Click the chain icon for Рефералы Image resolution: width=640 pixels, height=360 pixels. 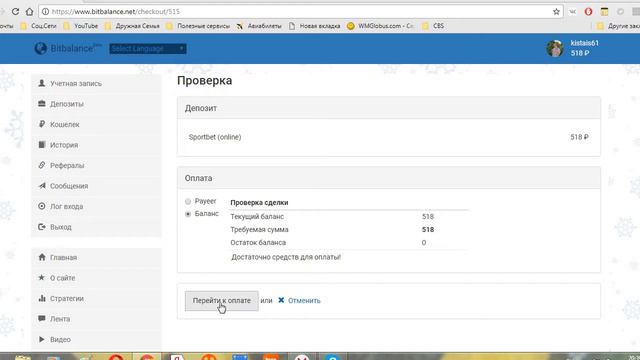pos(42,165)
